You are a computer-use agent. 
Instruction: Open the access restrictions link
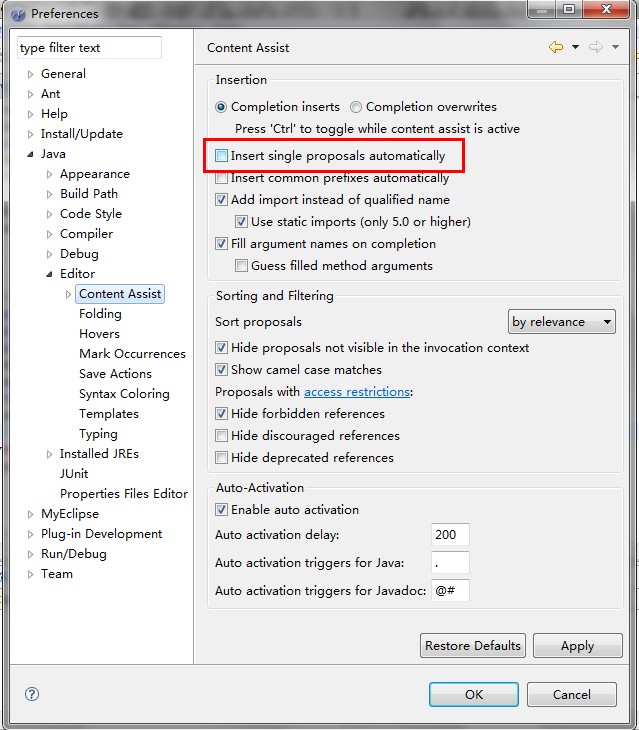pos(357,392)
